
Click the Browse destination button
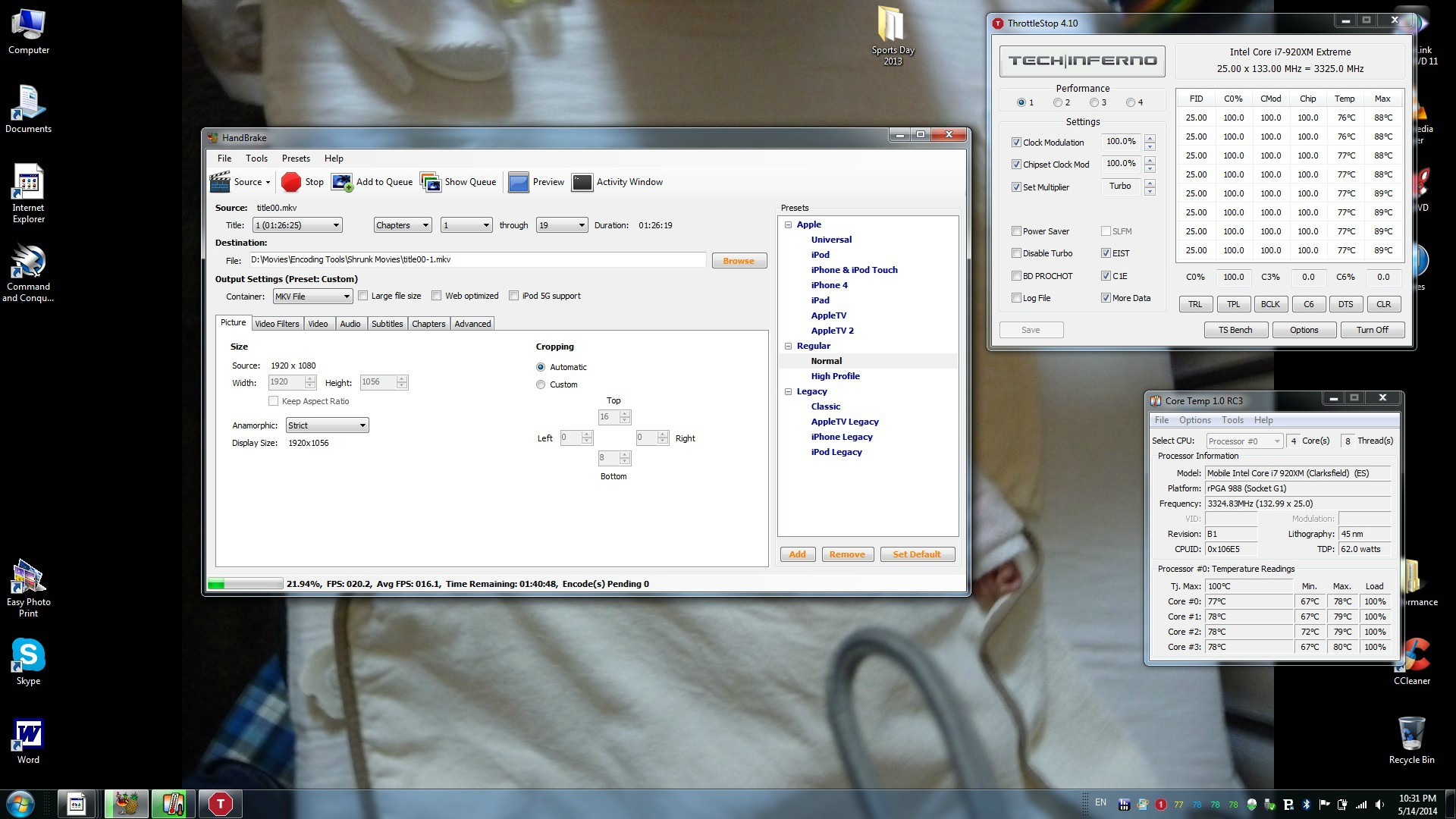(x=739, y=261)
